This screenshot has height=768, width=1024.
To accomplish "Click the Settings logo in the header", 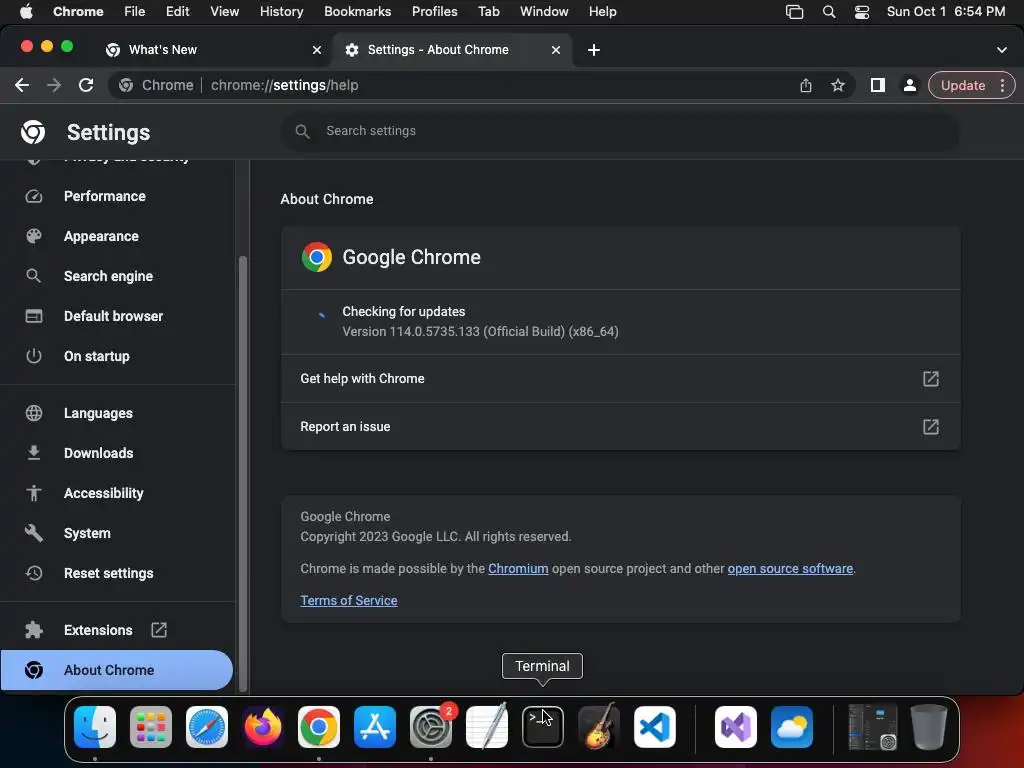I will 33,132.
